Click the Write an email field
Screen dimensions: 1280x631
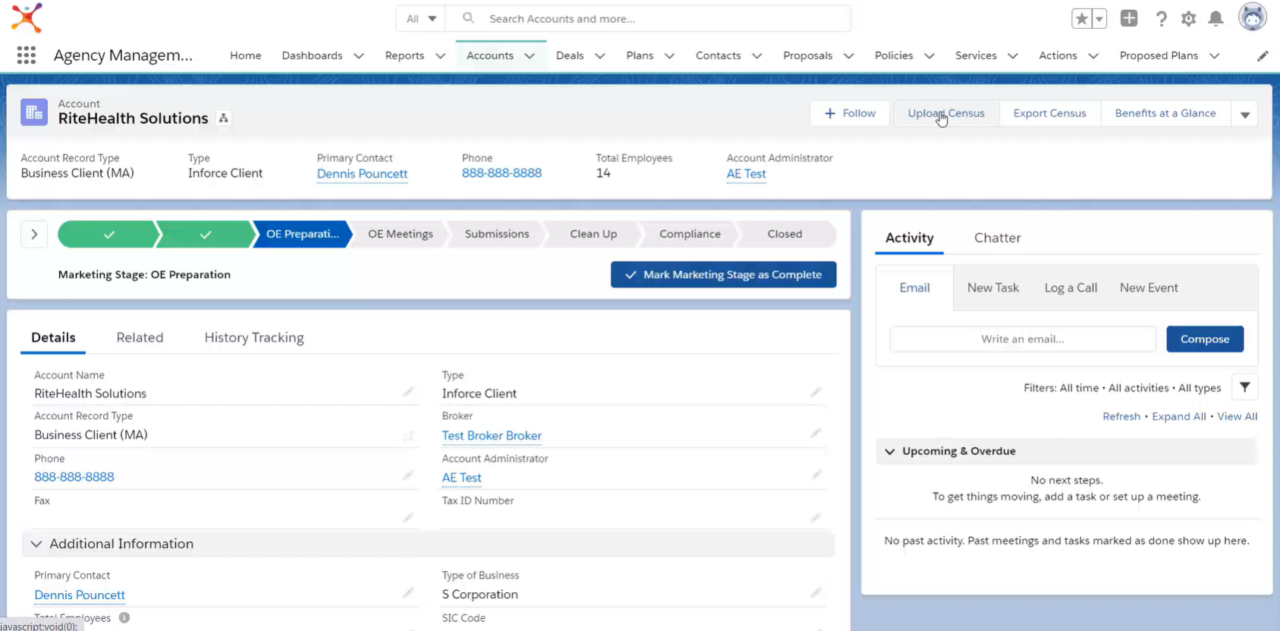coord(1022,338)
